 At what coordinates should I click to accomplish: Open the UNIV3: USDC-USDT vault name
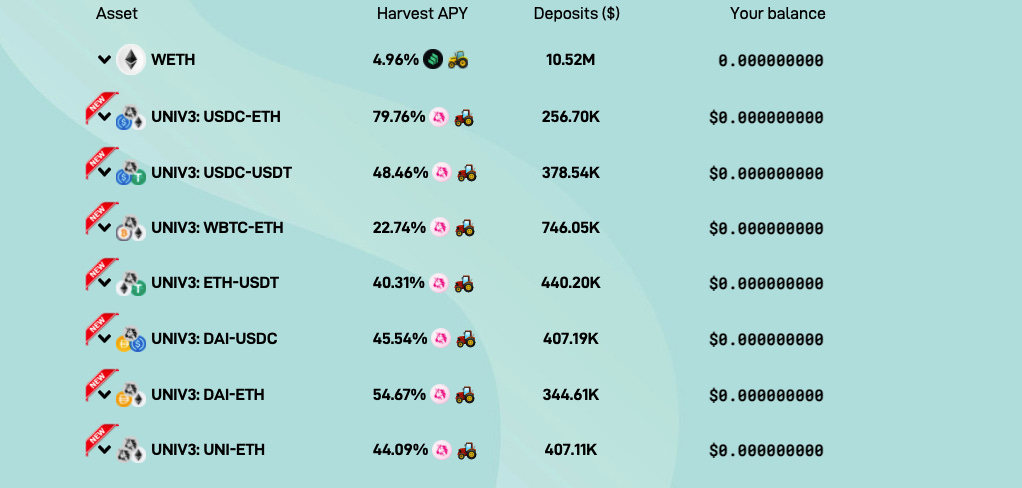point(222,173)
